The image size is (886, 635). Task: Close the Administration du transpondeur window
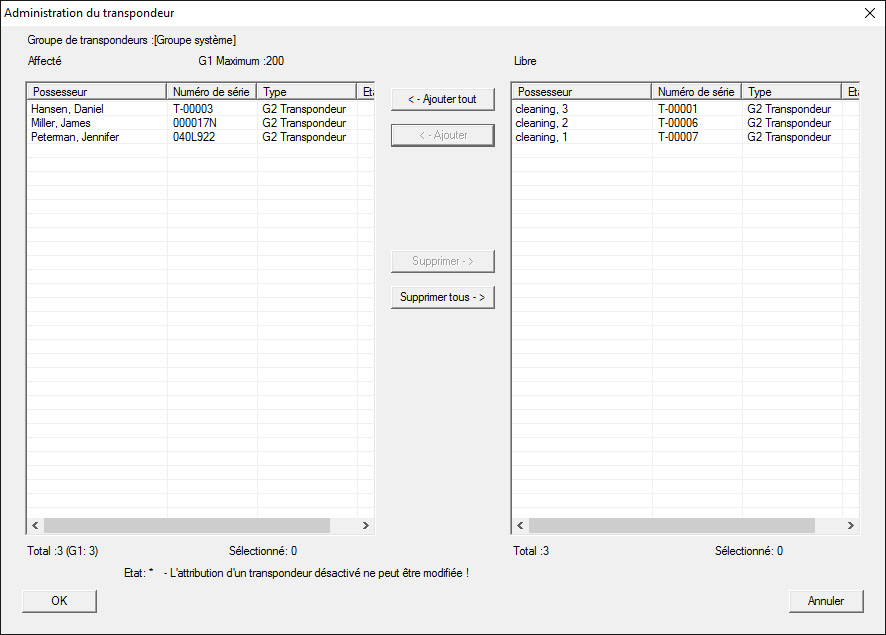coord(868,13)
